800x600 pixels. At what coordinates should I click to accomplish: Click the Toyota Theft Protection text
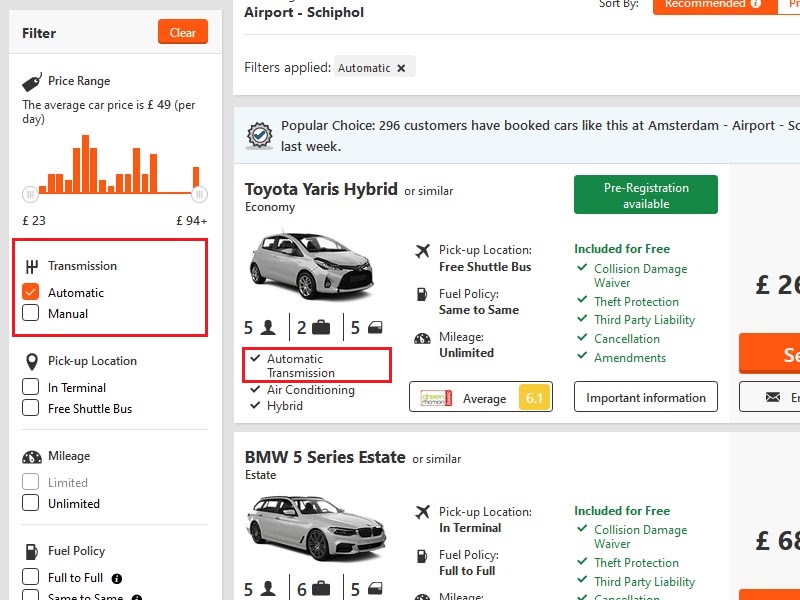pos(636,302)
